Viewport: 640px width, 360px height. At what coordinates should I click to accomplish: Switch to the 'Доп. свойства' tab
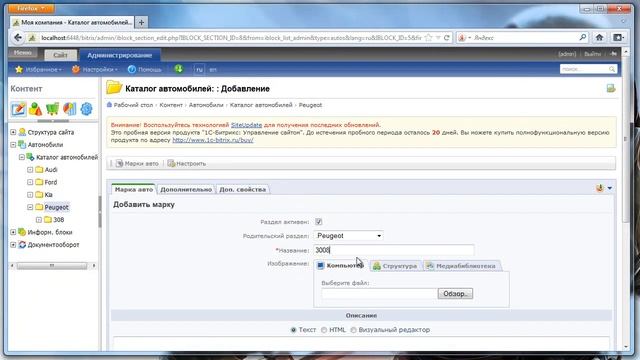[242, 189]
